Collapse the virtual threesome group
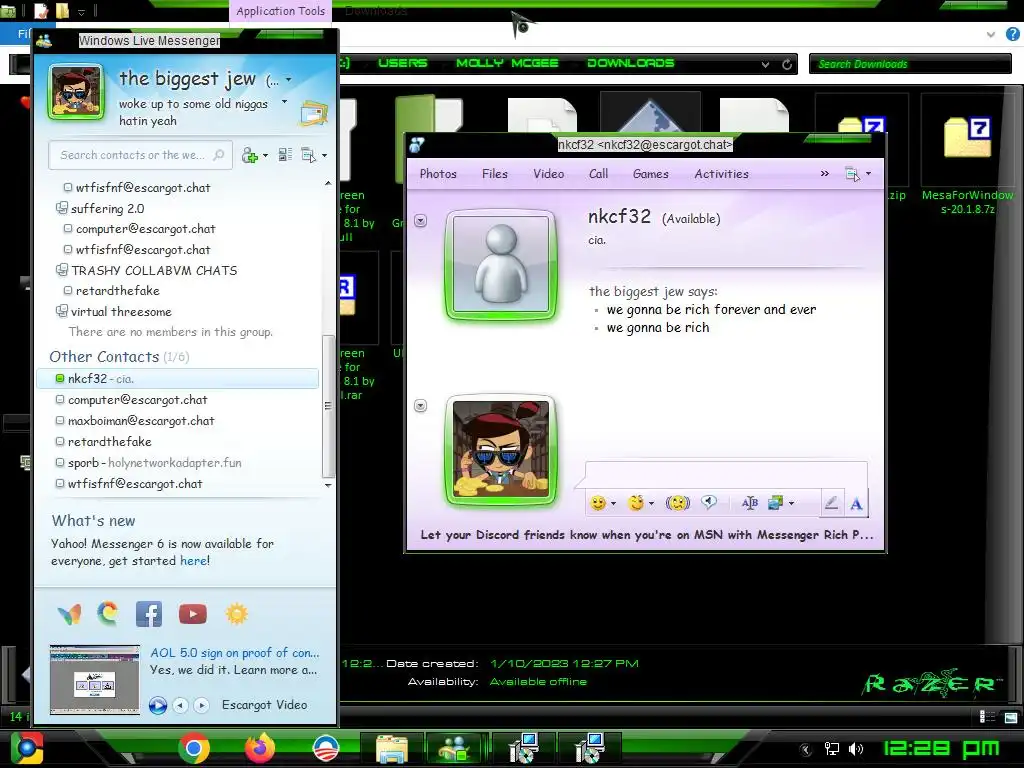This screenshot has height=768, width=1024. pos(61,311)
